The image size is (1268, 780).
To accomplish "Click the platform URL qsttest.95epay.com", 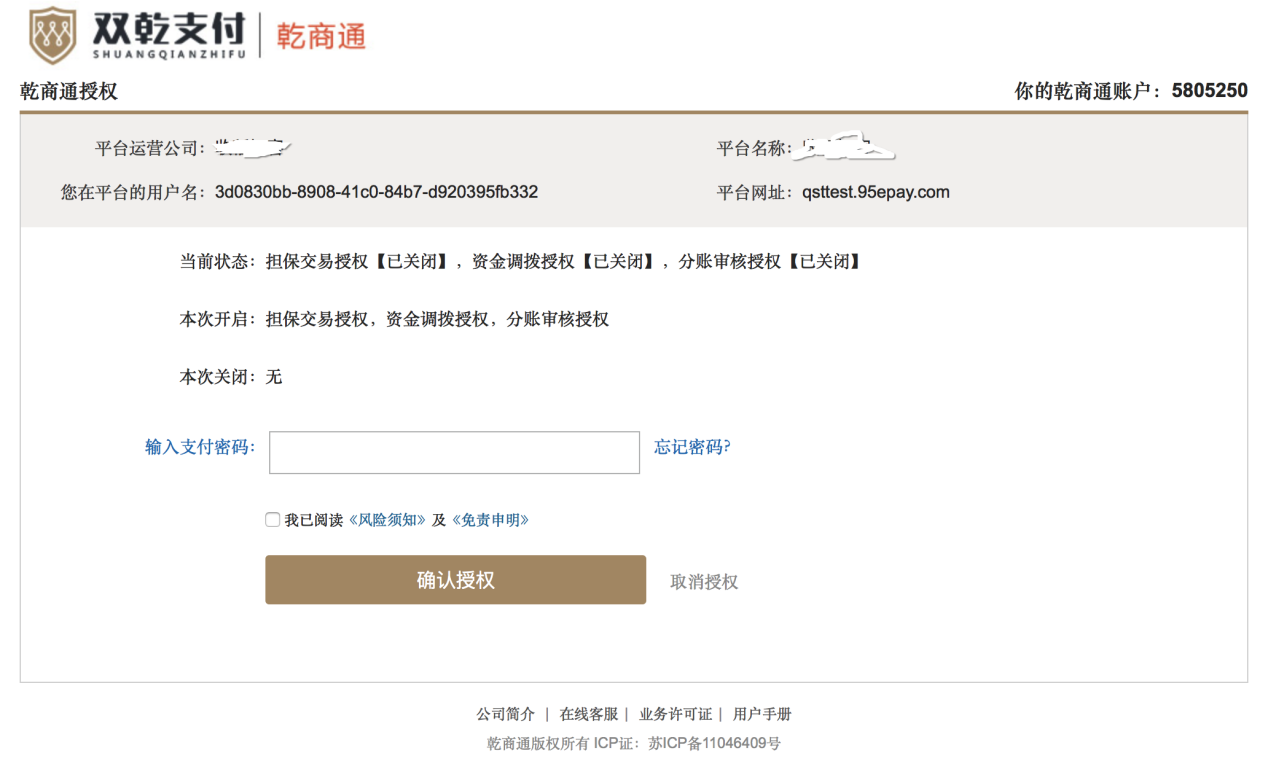I will pyautogui.click(x=876, y=192).
